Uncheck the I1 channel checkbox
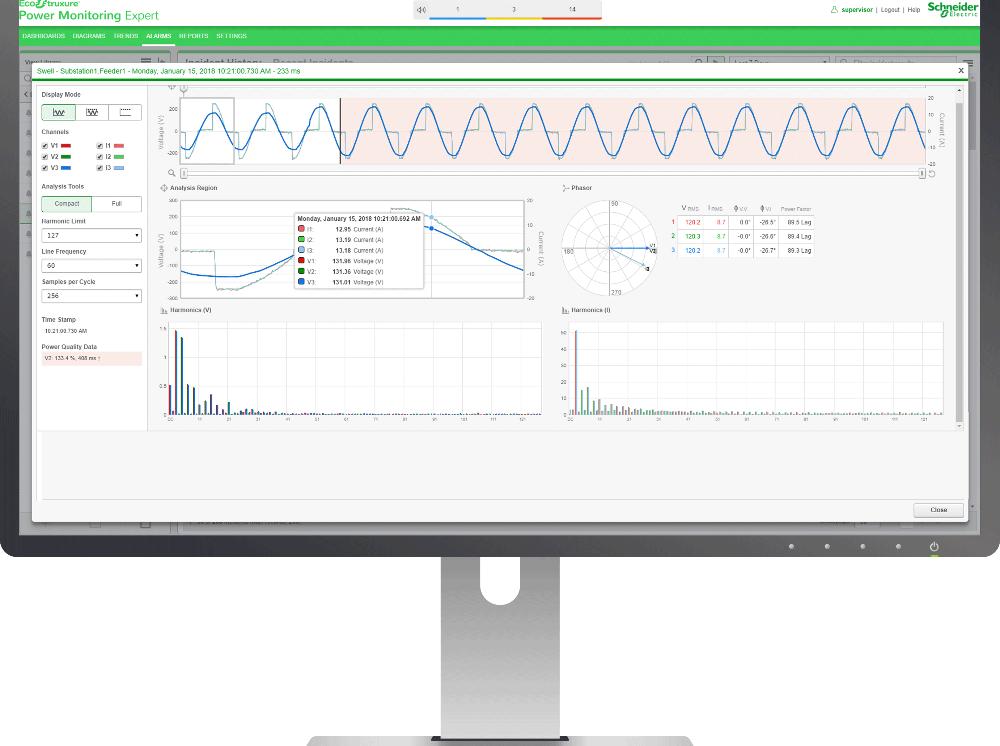Viewport: 1000px width, 746px height. [99, 146]
